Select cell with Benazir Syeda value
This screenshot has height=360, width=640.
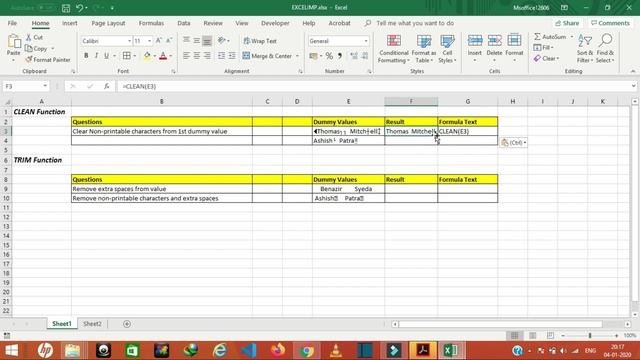[x=348, y=189]
